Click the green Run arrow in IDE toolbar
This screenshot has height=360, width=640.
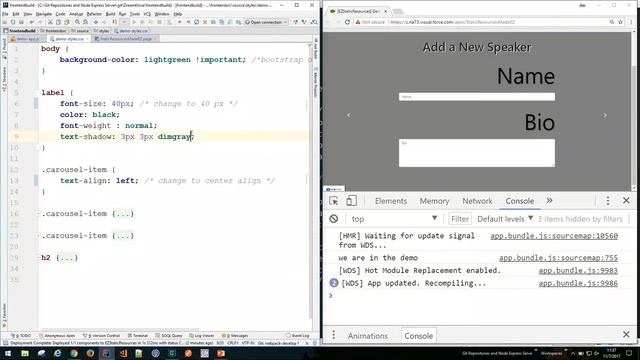(134, 22)
